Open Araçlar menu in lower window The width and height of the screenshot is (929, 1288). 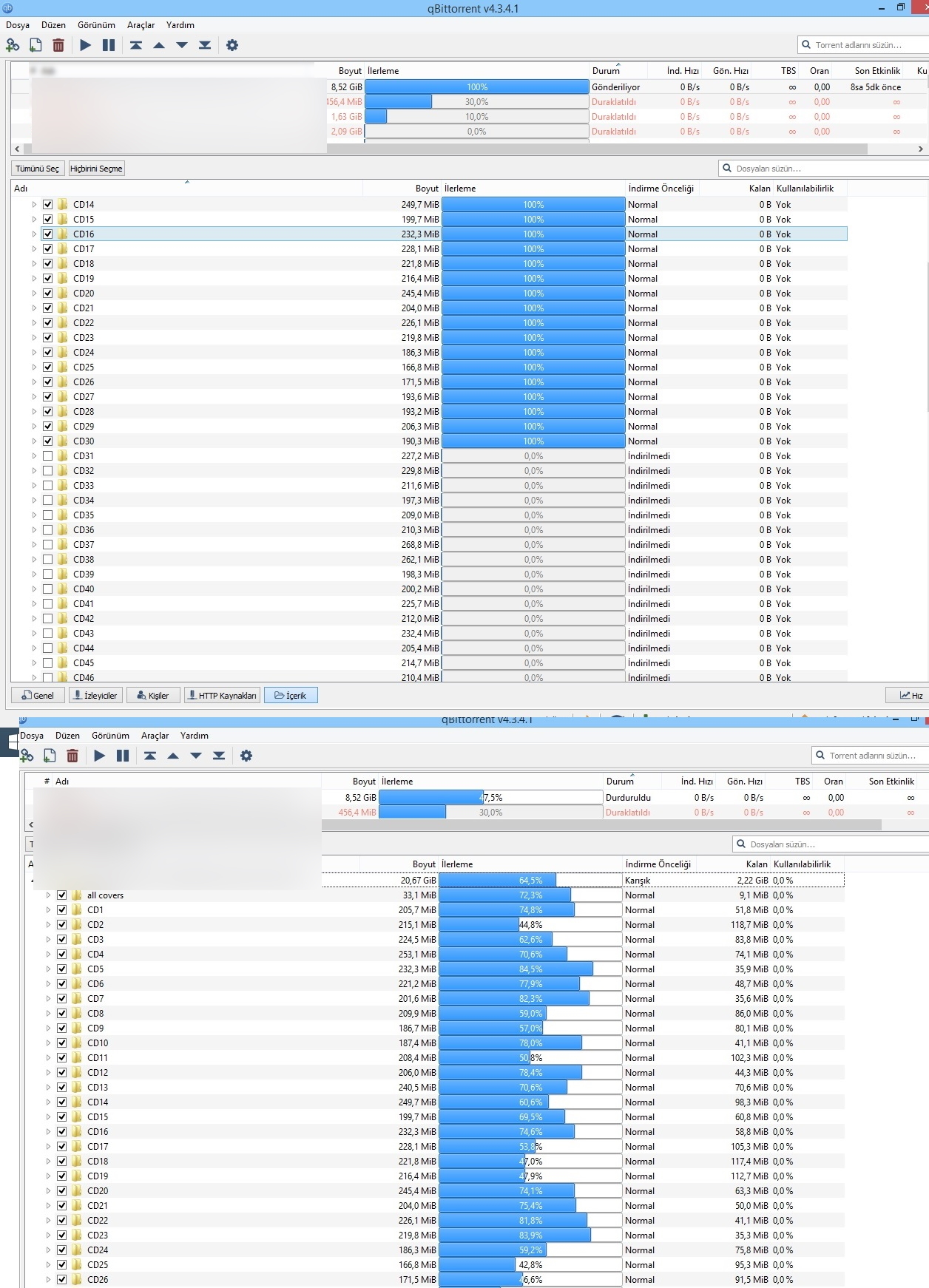click(155, 736)
